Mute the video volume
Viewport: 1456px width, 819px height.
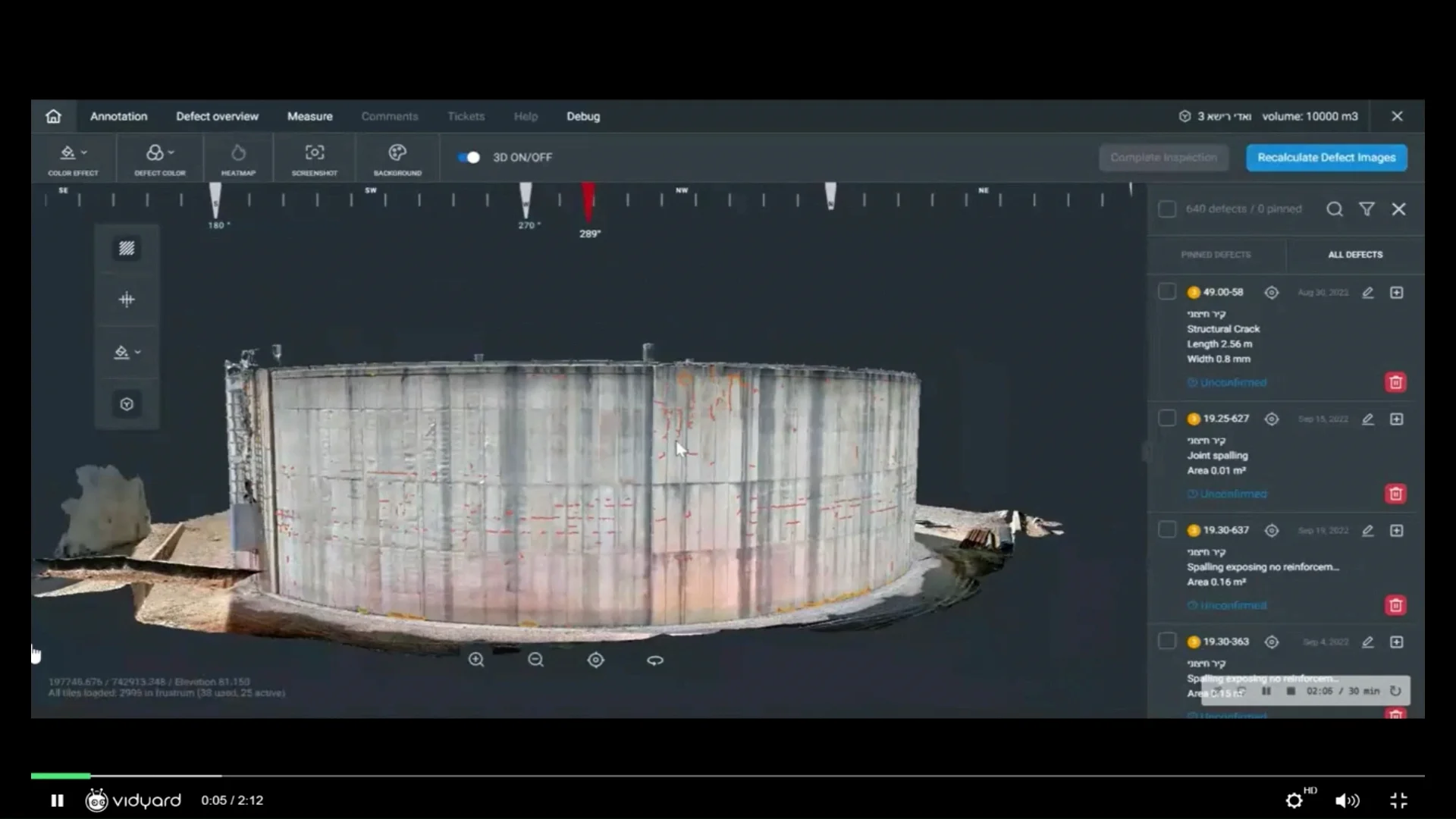pos(1347,800)
